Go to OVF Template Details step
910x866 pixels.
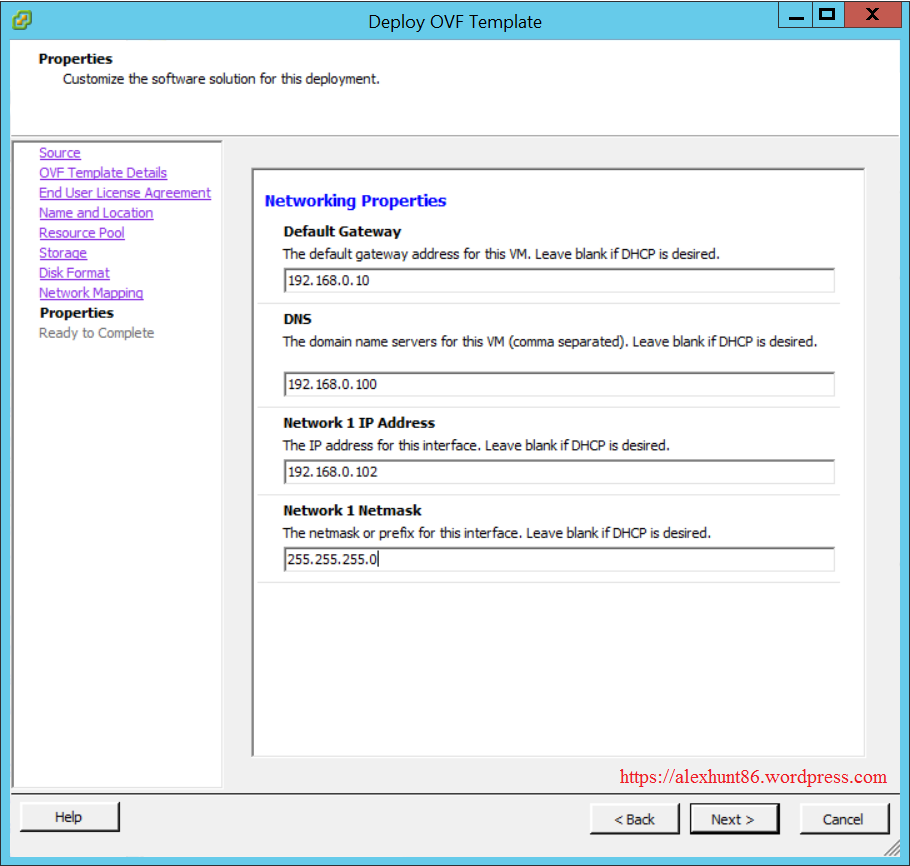pyautogui.click(x=103, y=173)
